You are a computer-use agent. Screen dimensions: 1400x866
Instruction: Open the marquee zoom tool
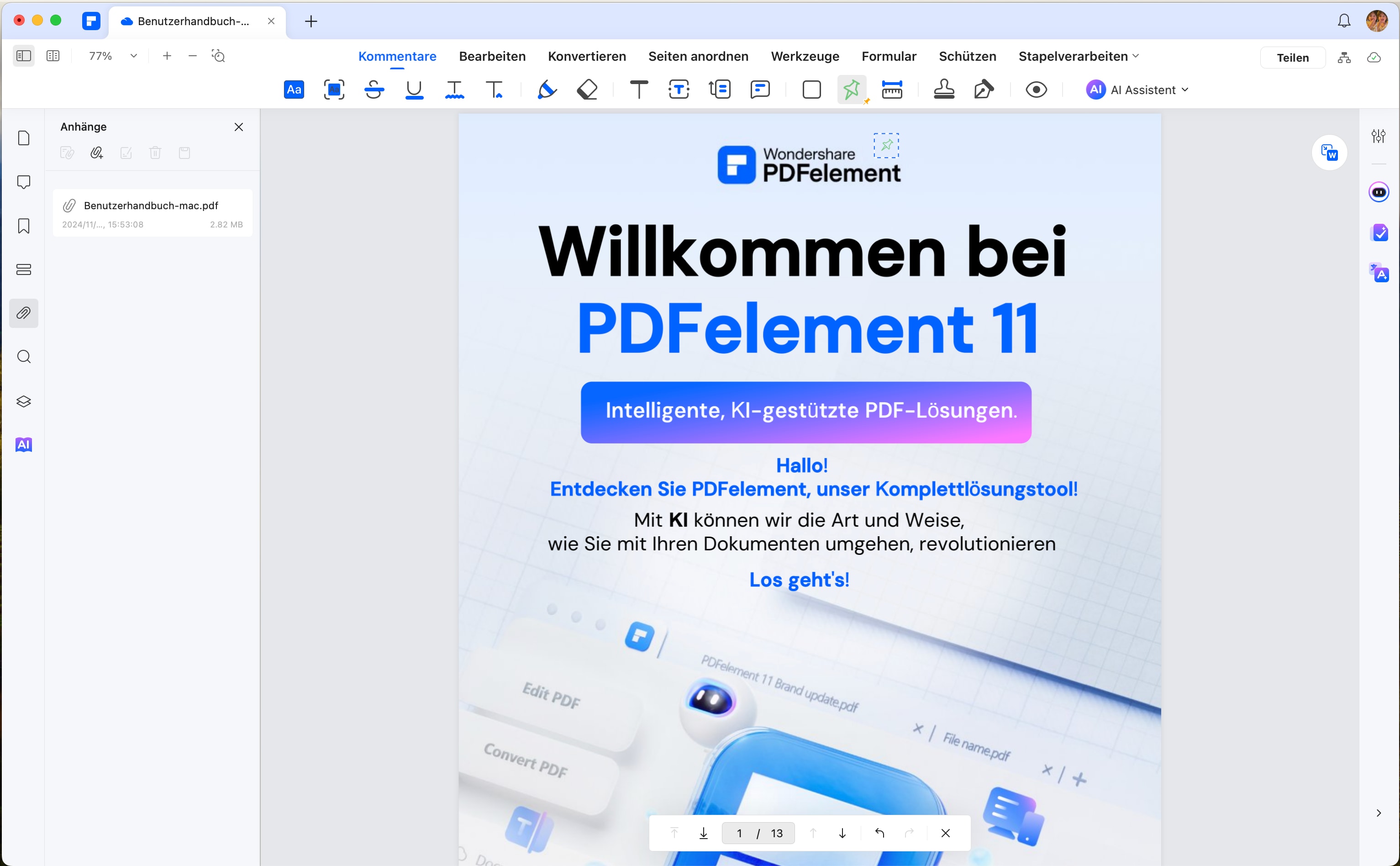pyautogui.click(x=218, y=56)
